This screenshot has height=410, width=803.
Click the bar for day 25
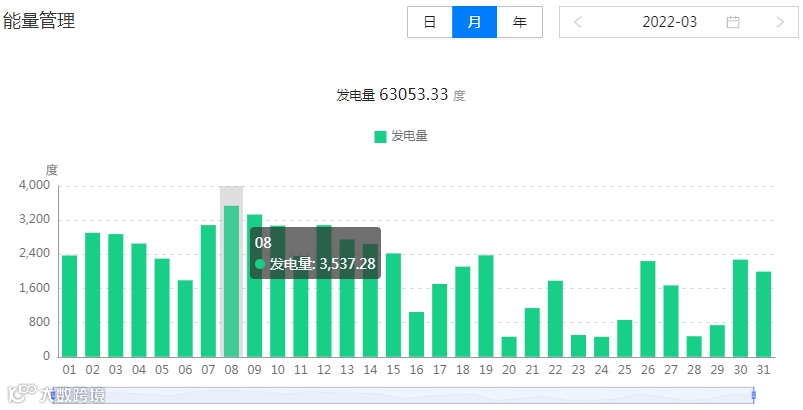(625, 338)
